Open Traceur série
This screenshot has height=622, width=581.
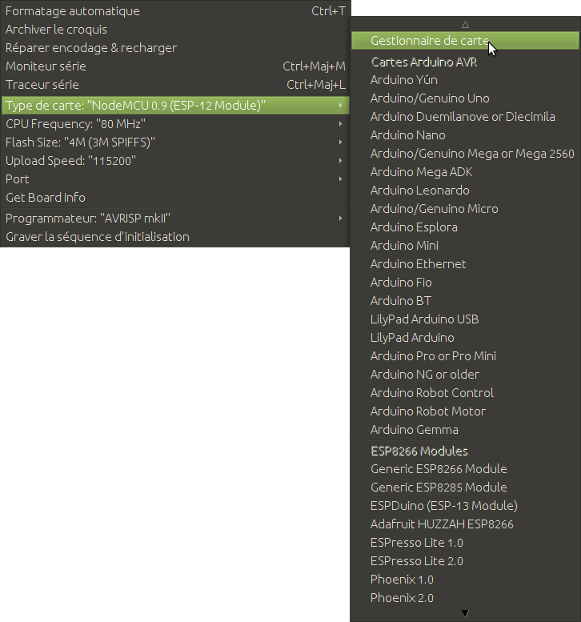(x=175, y=84)
